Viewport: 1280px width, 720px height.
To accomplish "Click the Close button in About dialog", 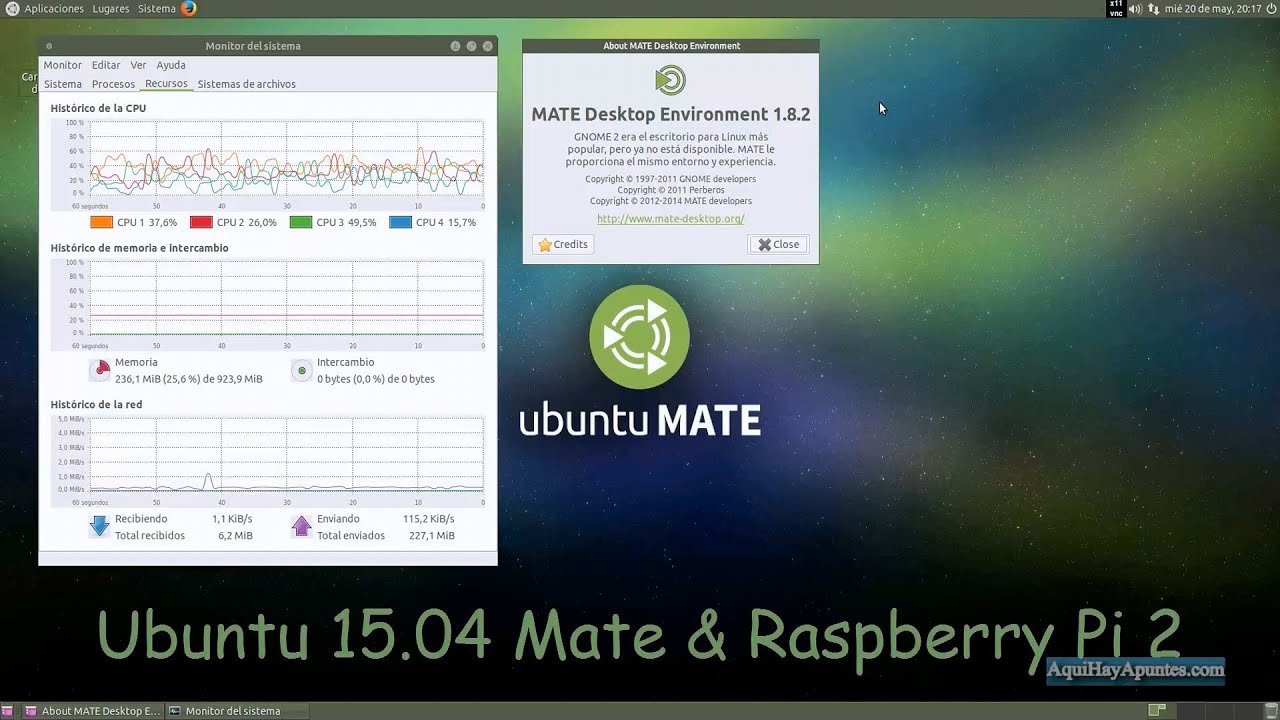I will (x=778, y=244).
